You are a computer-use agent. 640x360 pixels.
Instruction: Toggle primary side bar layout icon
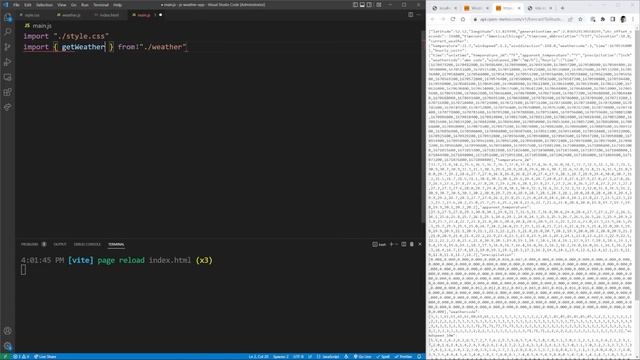[x=356, y=5]
